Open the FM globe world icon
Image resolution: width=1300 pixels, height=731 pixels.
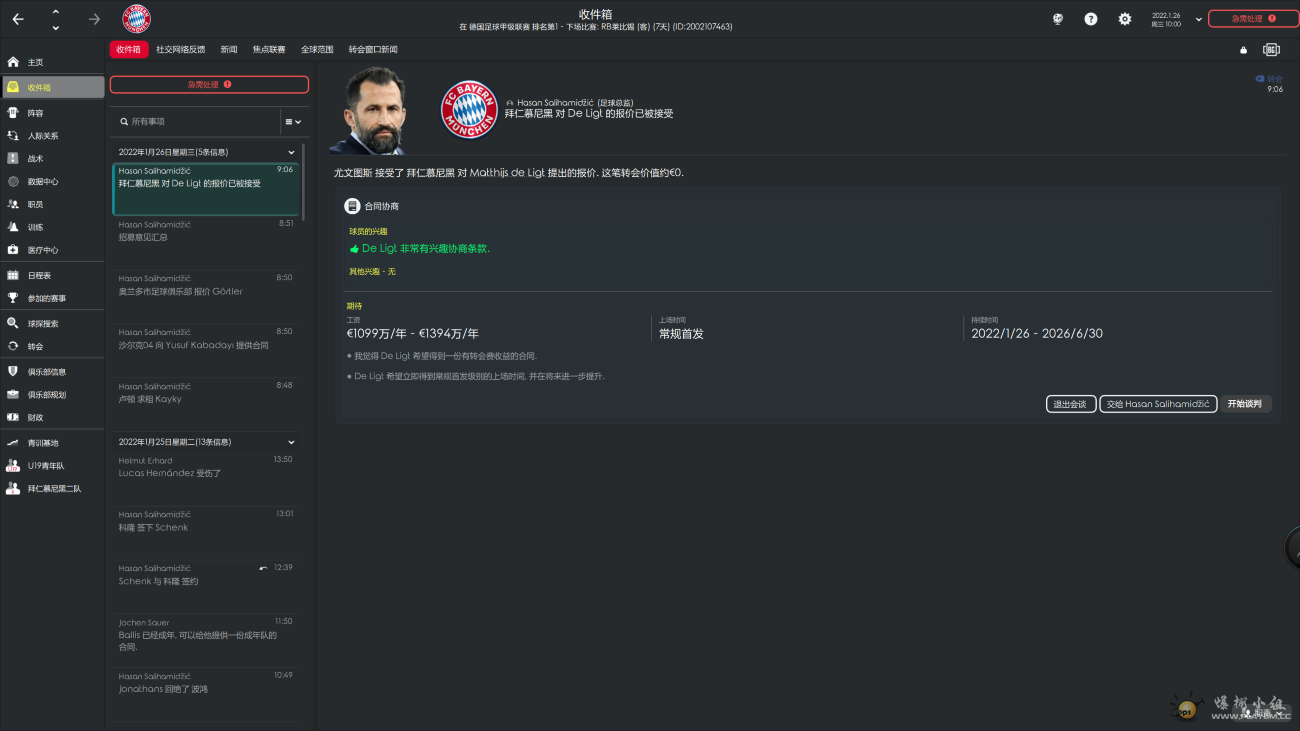click(1057, 19)
